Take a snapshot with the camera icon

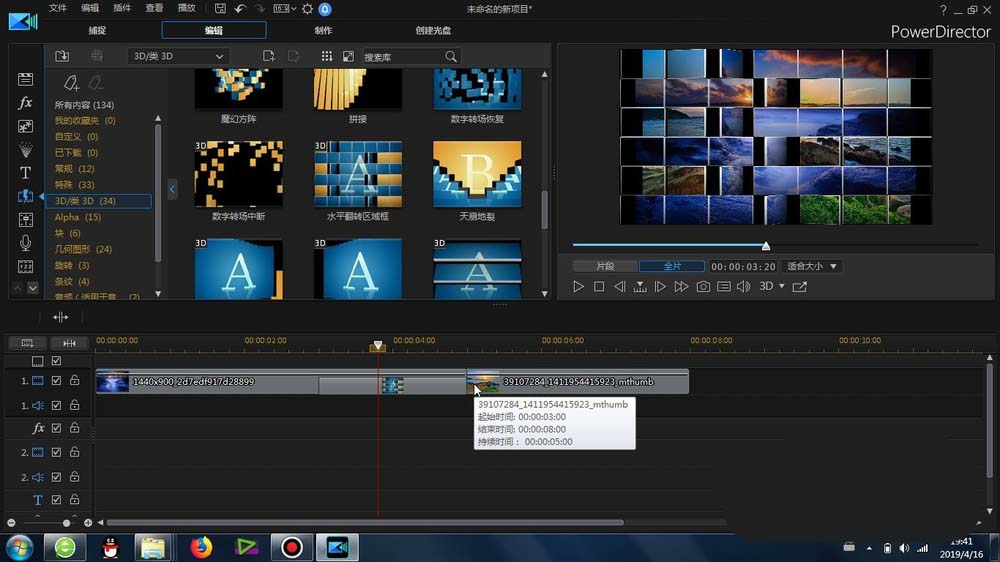tap(703, 287)
